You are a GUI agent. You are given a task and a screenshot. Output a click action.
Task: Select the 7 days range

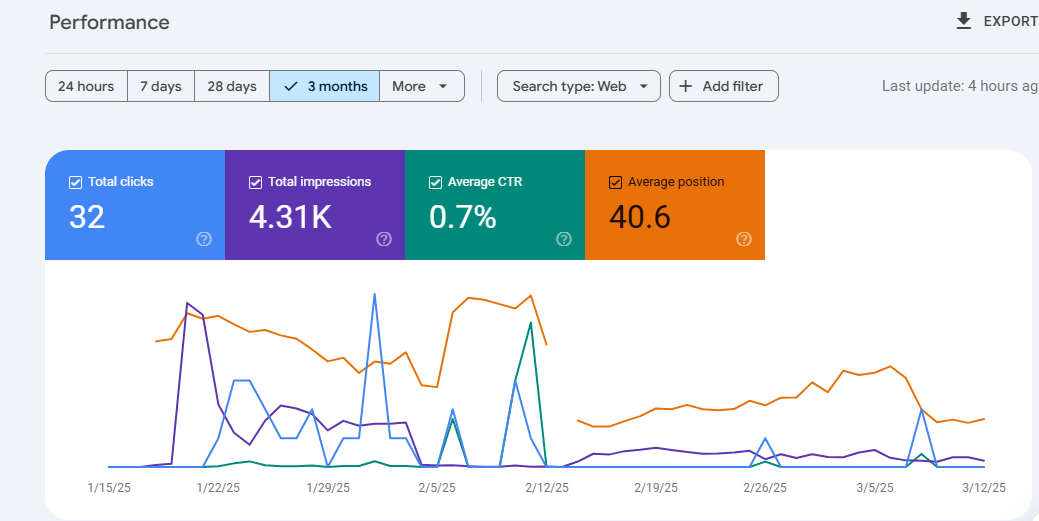[161, 86]
